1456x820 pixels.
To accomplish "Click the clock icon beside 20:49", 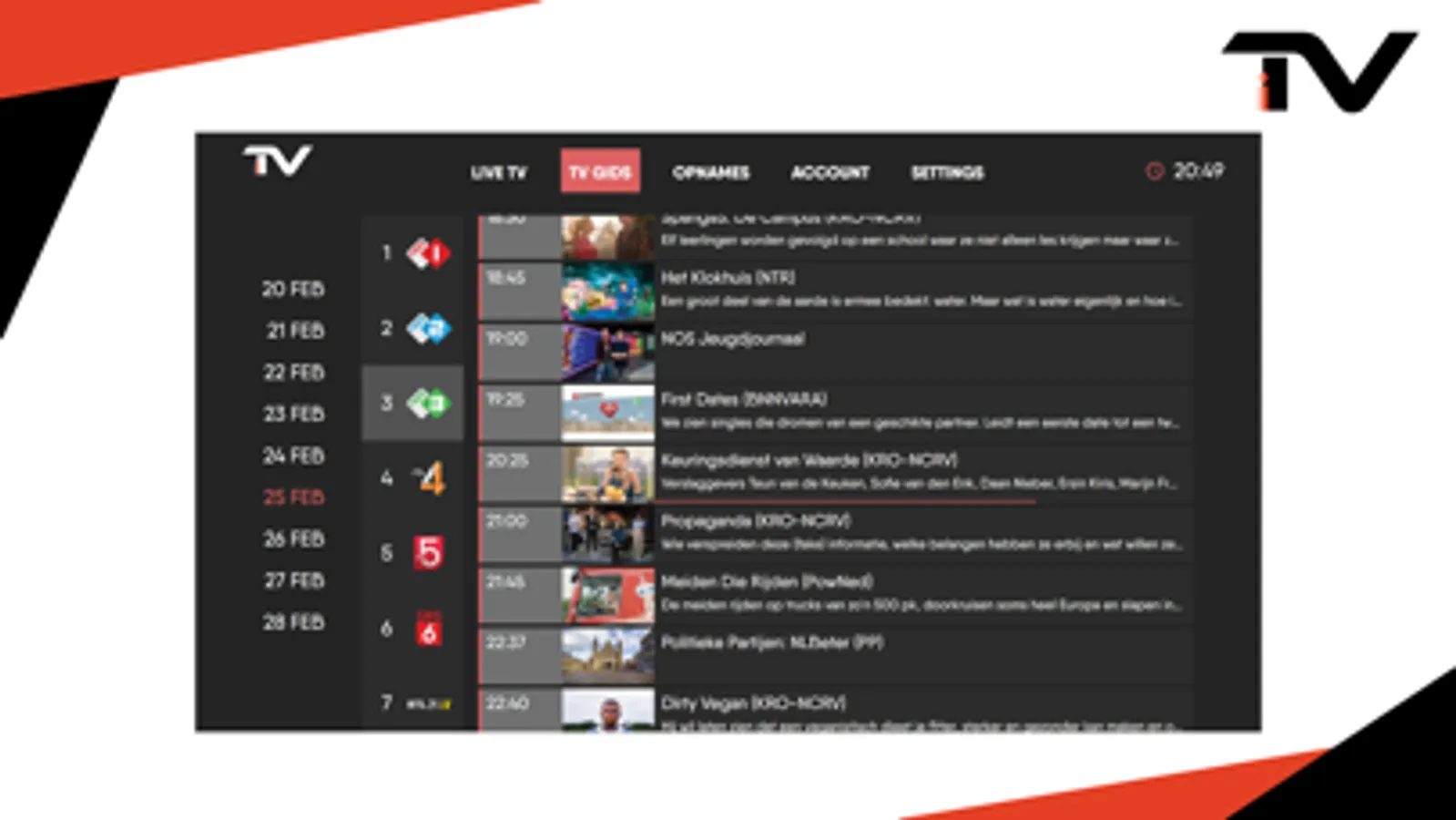I will coord(1155,170).
